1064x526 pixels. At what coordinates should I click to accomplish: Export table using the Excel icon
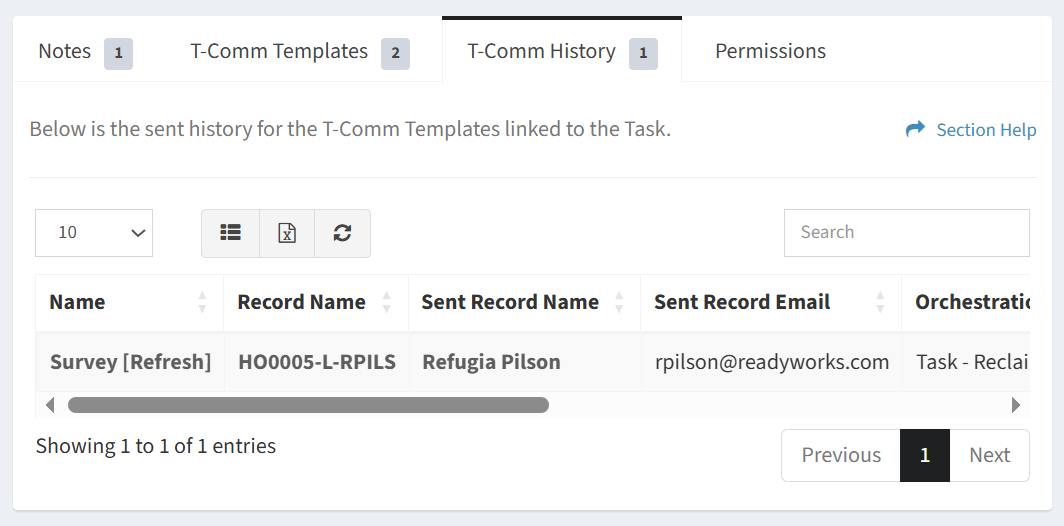point(287,233)
